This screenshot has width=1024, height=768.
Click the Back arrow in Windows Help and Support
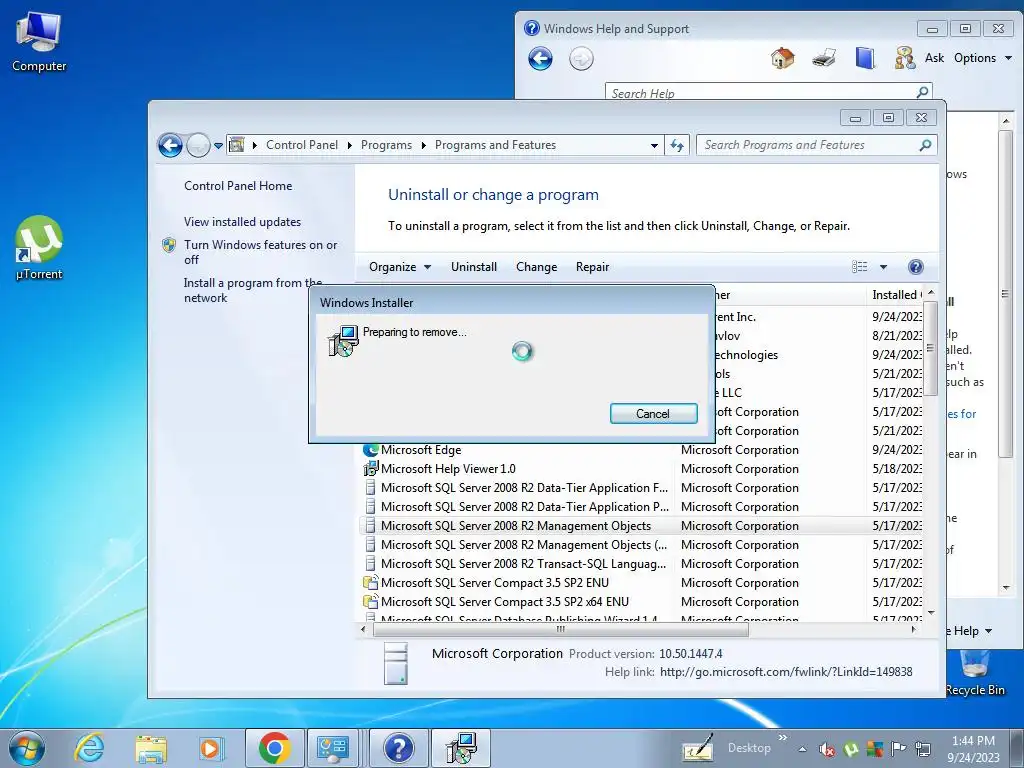[540, 59]
